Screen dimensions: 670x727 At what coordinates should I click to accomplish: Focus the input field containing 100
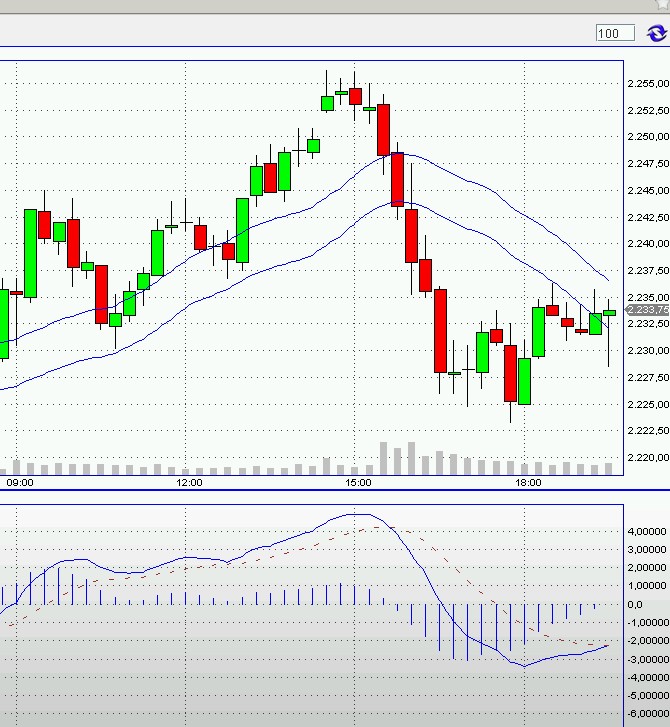[615, 33]
